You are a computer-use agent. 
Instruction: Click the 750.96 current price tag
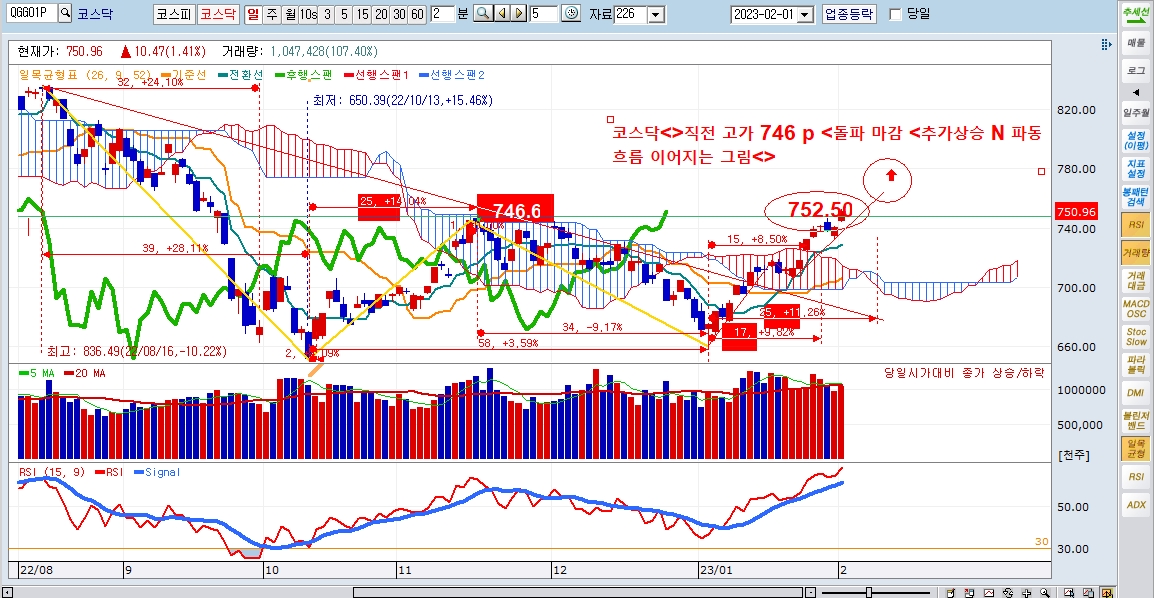[1076, 212]
